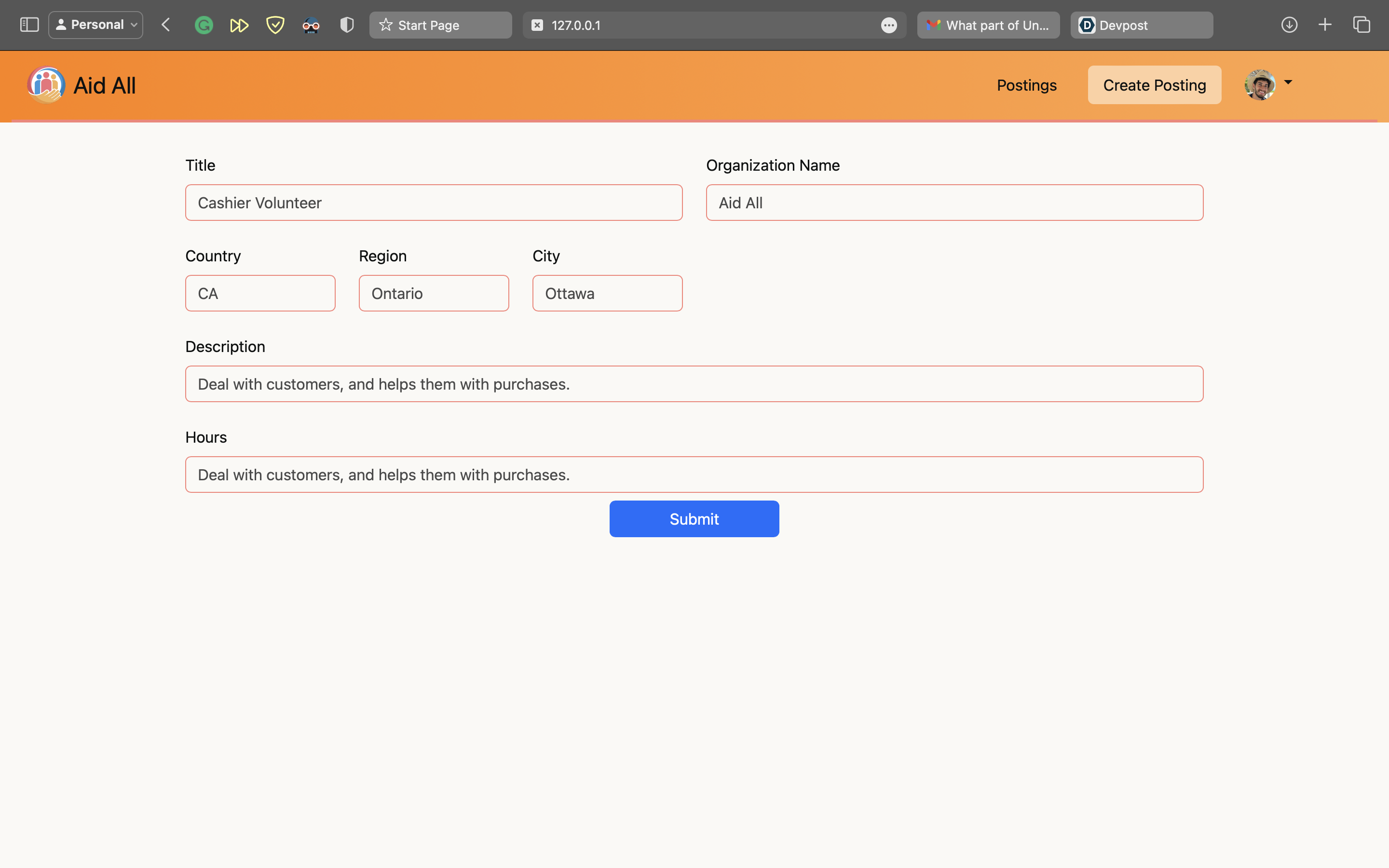This screenshot has width=1389, height=868.
Task: Click the blue Submit button
Action: (x=694, y=518)
